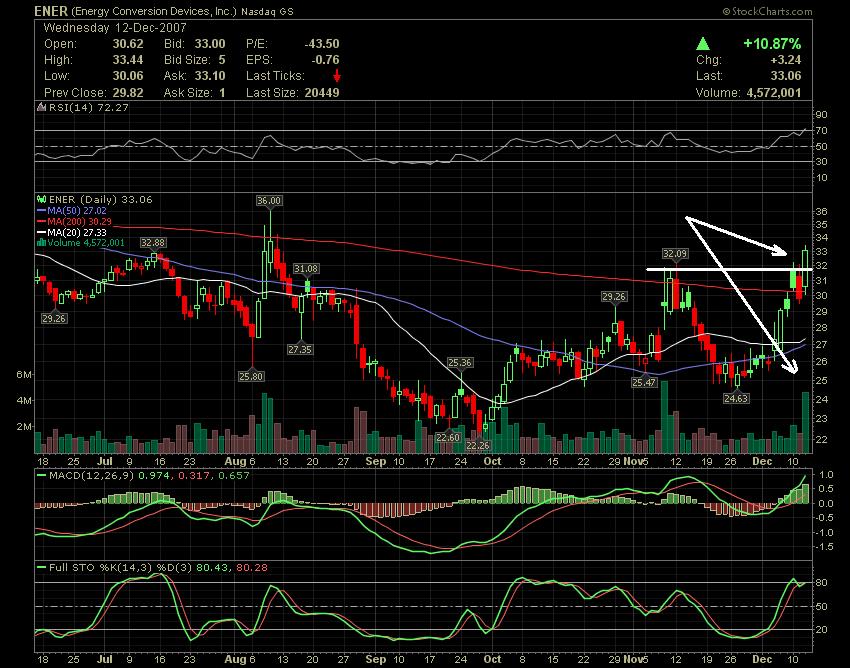The width and height of the screenshot is (850, 668).
Task: Click the red line swatch beside MA(200)
Action: 41,221
